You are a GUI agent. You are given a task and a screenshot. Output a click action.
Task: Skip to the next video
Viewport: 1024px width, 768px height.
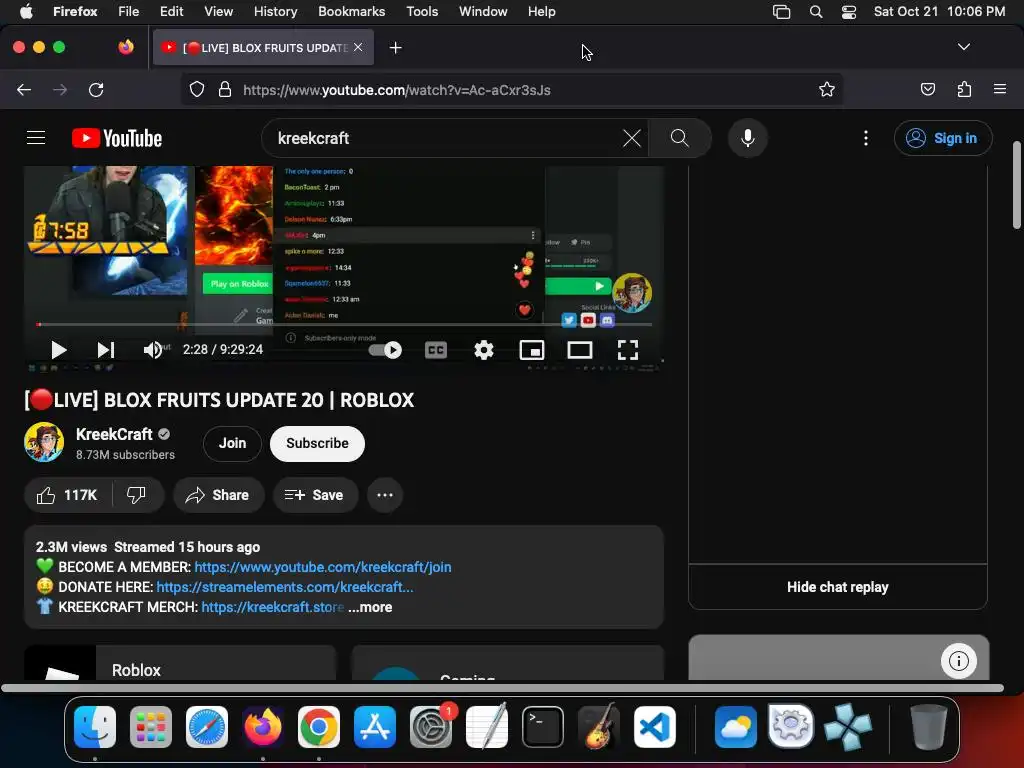[106, 350]
